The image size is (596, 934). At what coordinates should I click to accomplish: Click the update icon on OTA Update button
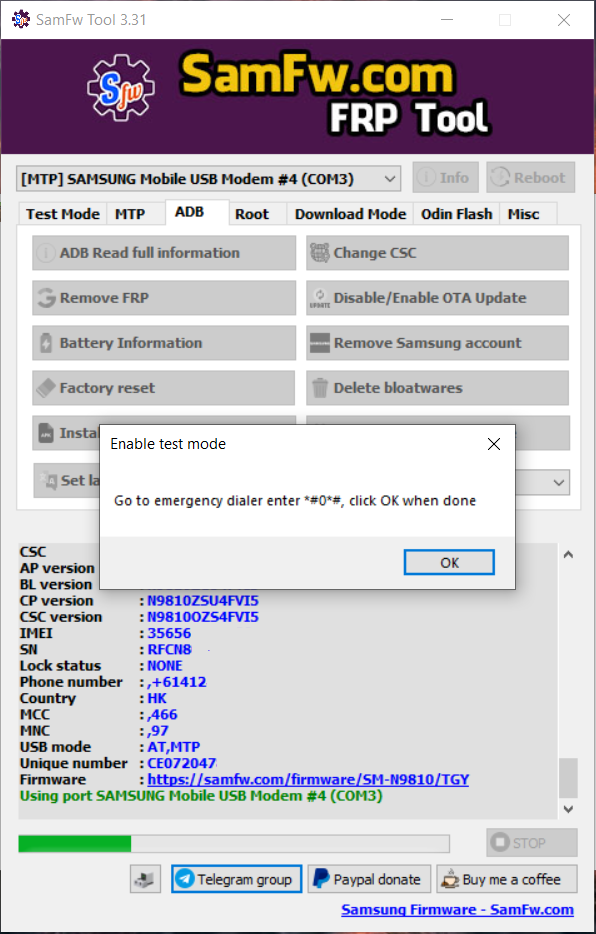coord(320,298)
